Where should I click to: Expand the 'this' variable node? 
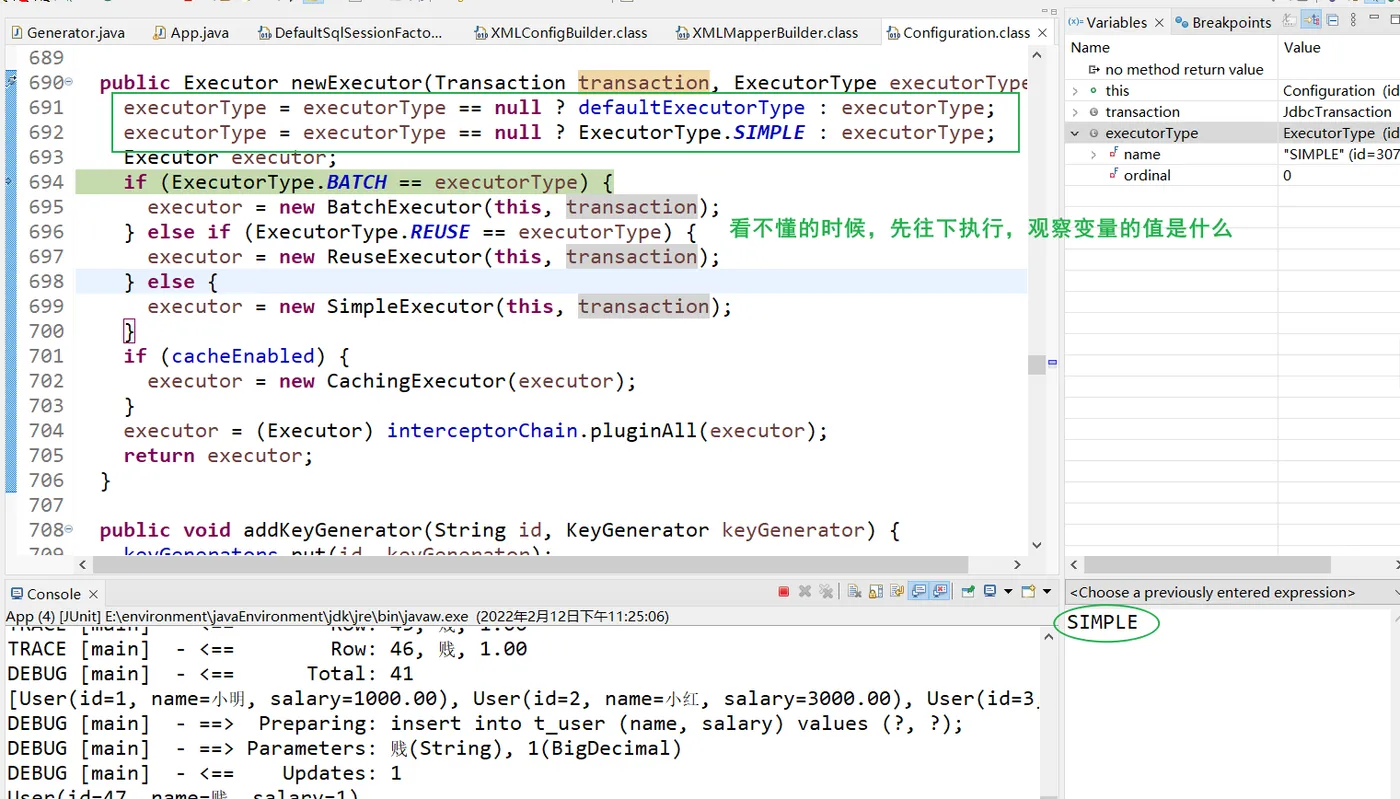[x=1075, y=91]
